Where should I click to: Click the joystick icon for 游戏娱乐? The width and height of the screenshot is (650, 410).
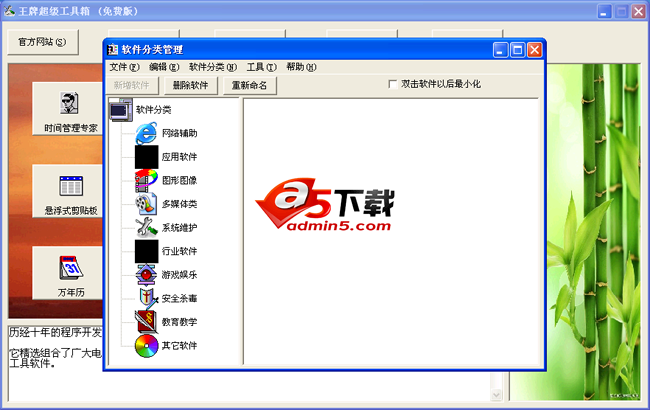(146, 275)
